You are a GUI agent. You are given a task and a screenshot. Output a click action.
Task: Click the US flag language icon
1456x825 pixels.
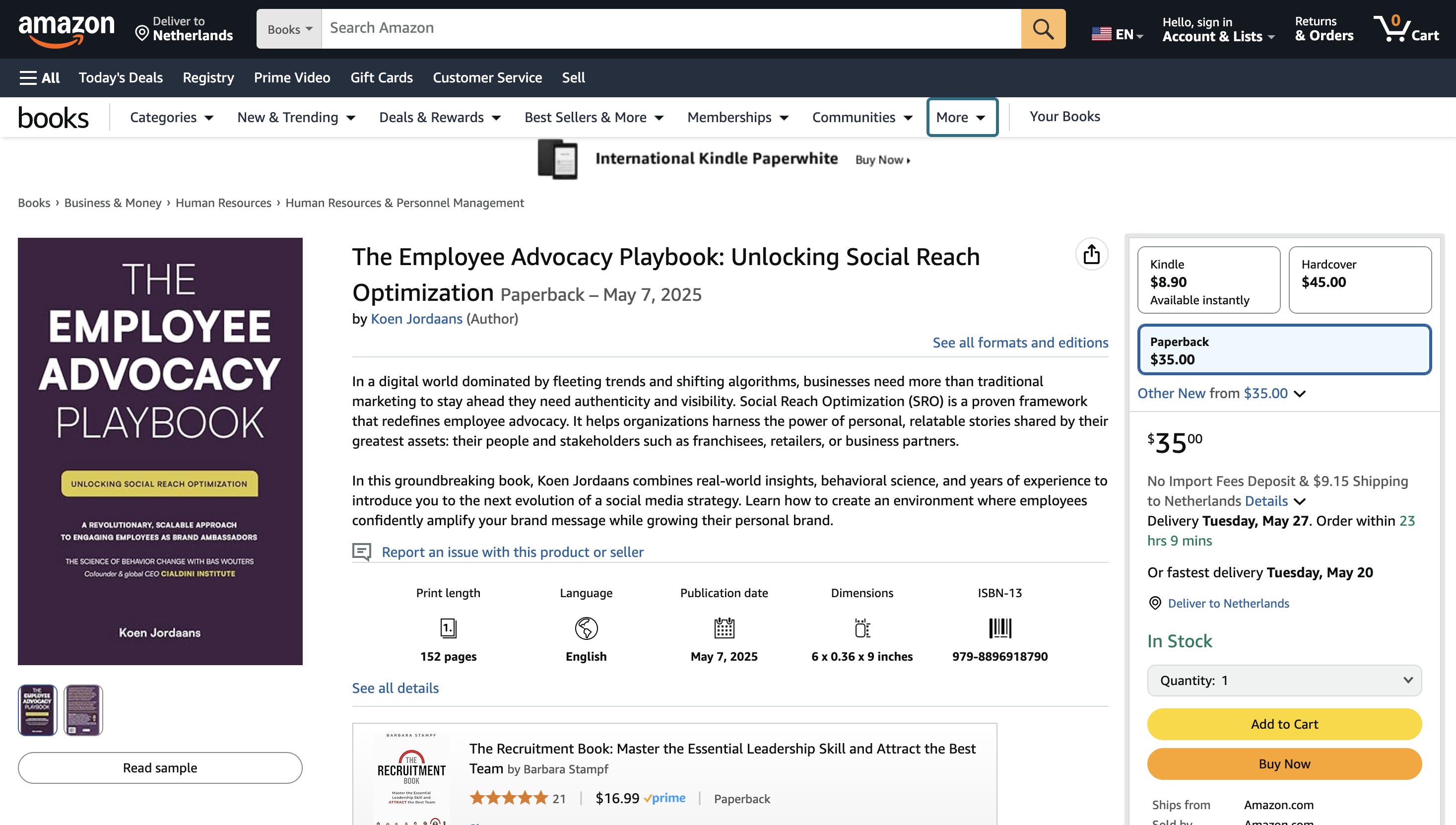click(x=1102, y=35)
